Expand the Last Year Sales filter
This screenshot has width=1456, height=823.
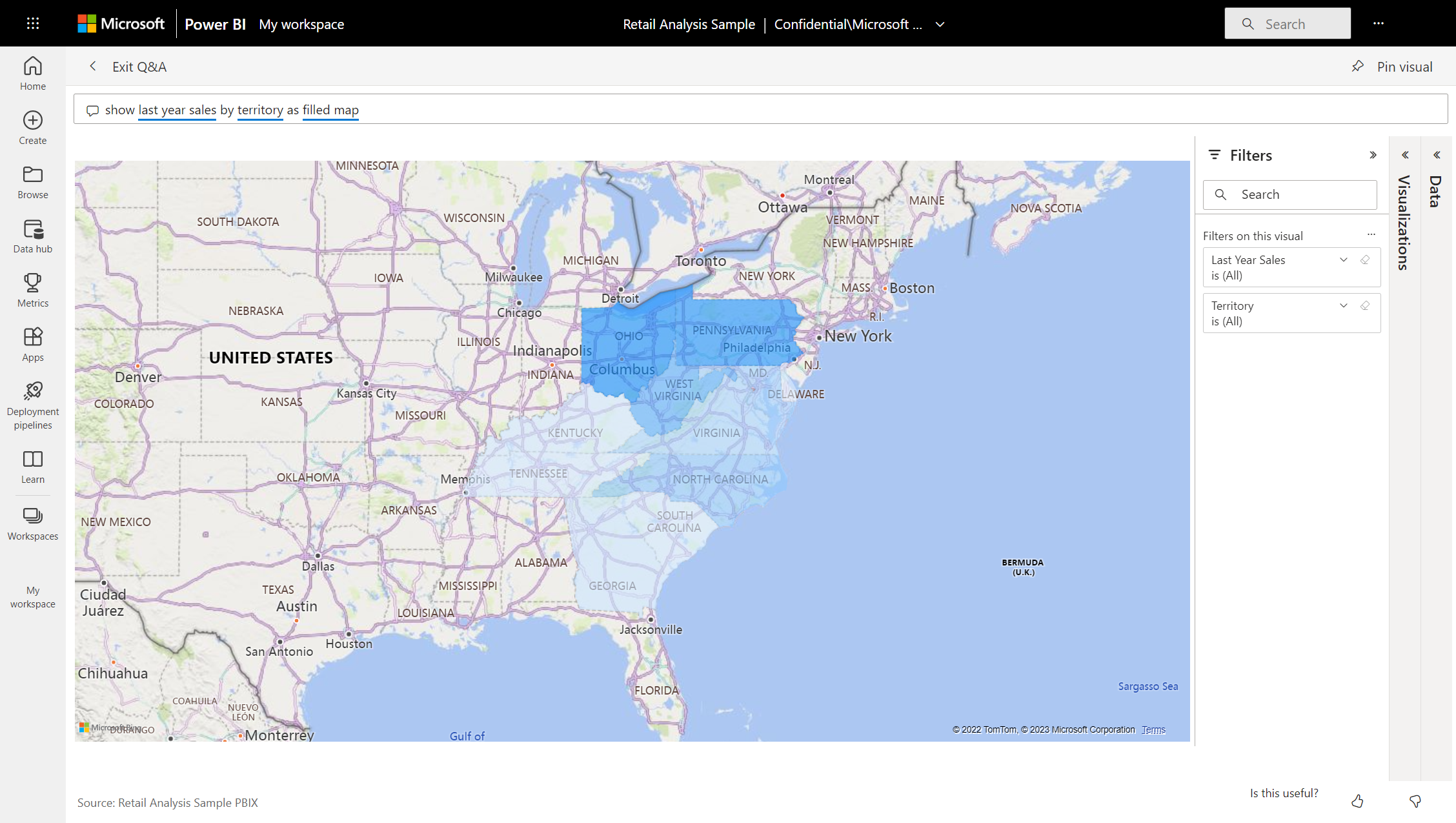pos(1343,259)
